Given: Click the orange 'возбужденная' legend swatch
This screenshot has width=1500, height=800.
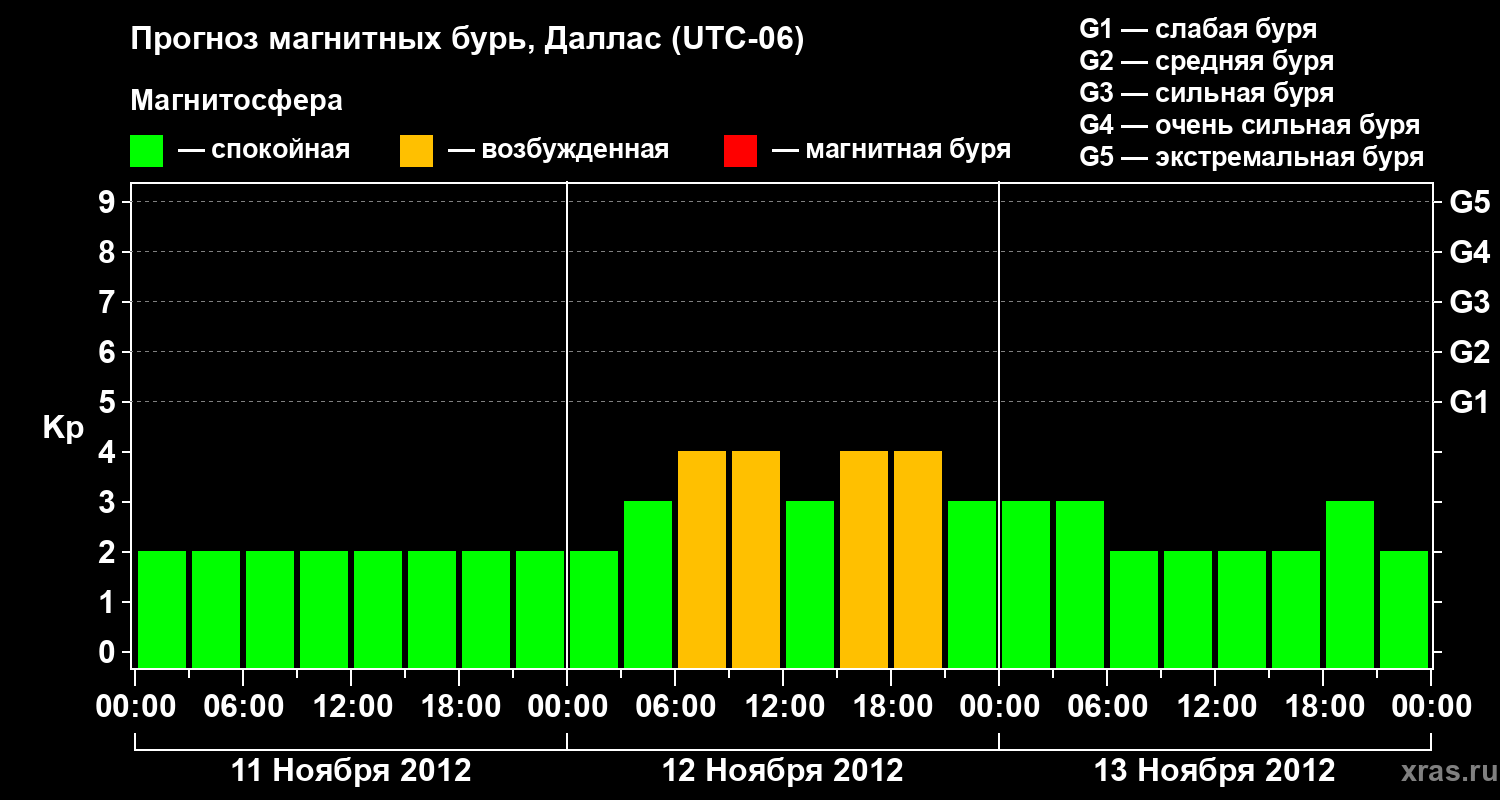Looking at the screenshot, I should tap(416, 151).
